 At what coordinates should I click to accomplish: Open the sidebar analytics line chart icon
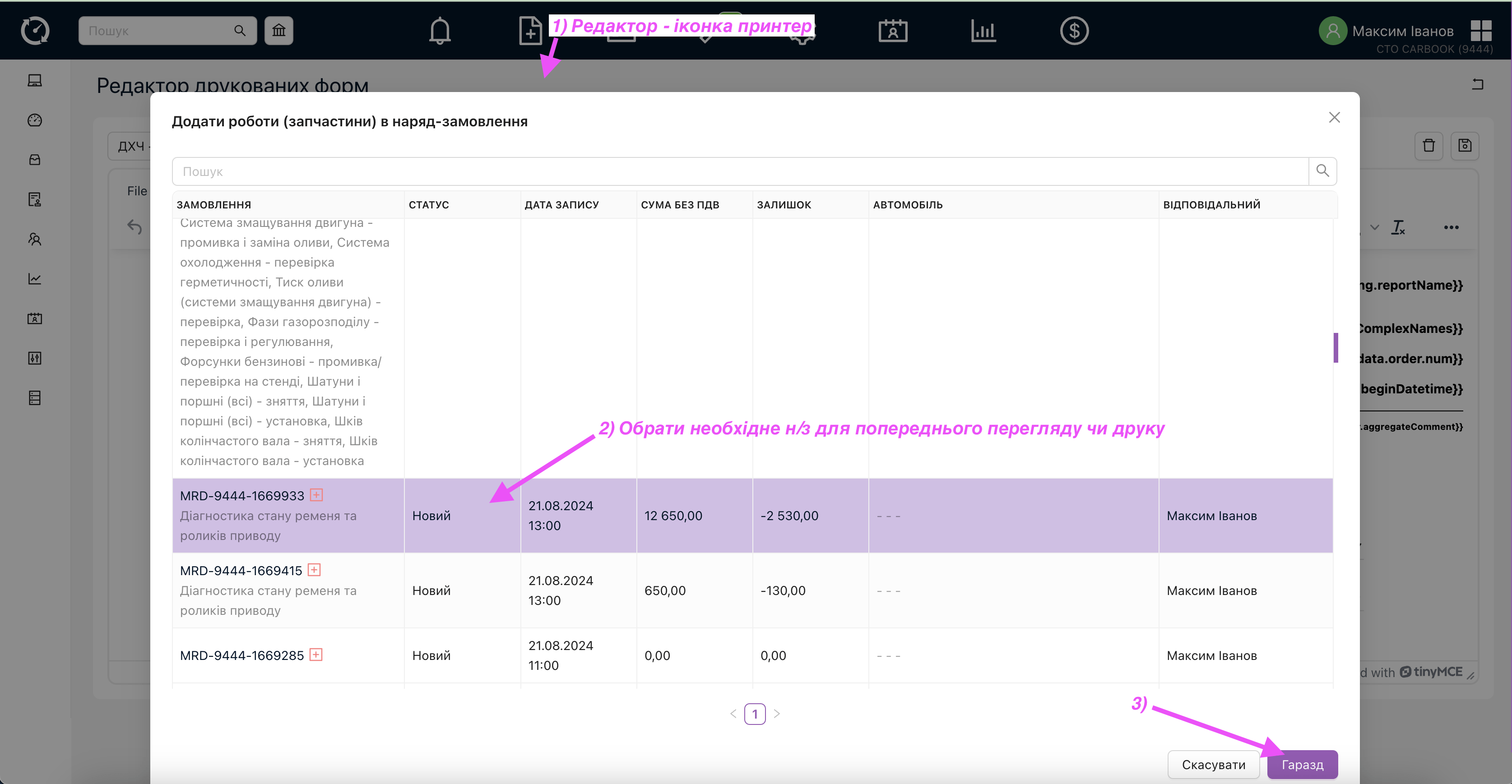pos(35,279)
